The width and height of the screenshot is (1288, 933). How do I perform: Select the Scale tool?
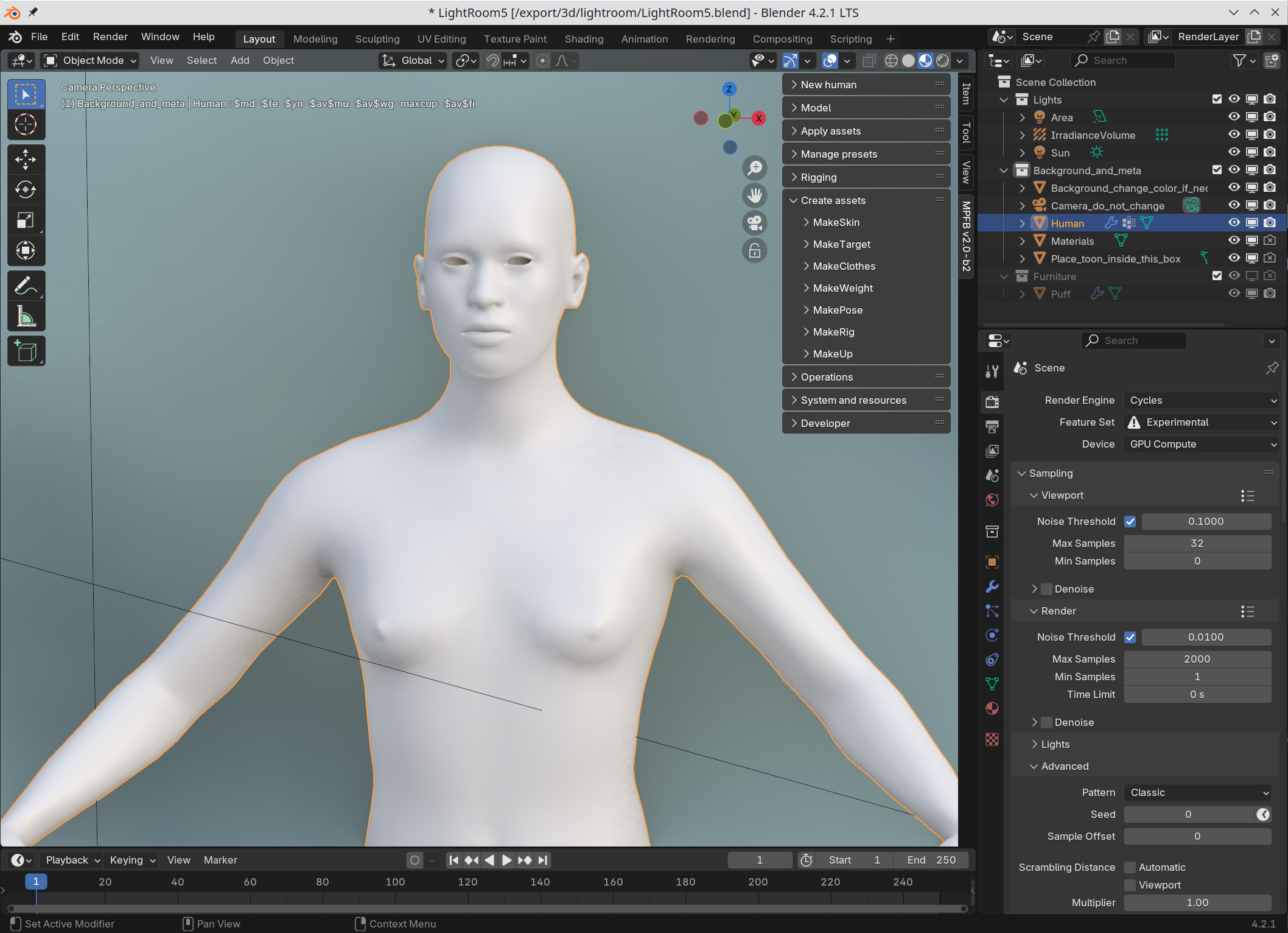pyautogui.click(x=26, y=220)
